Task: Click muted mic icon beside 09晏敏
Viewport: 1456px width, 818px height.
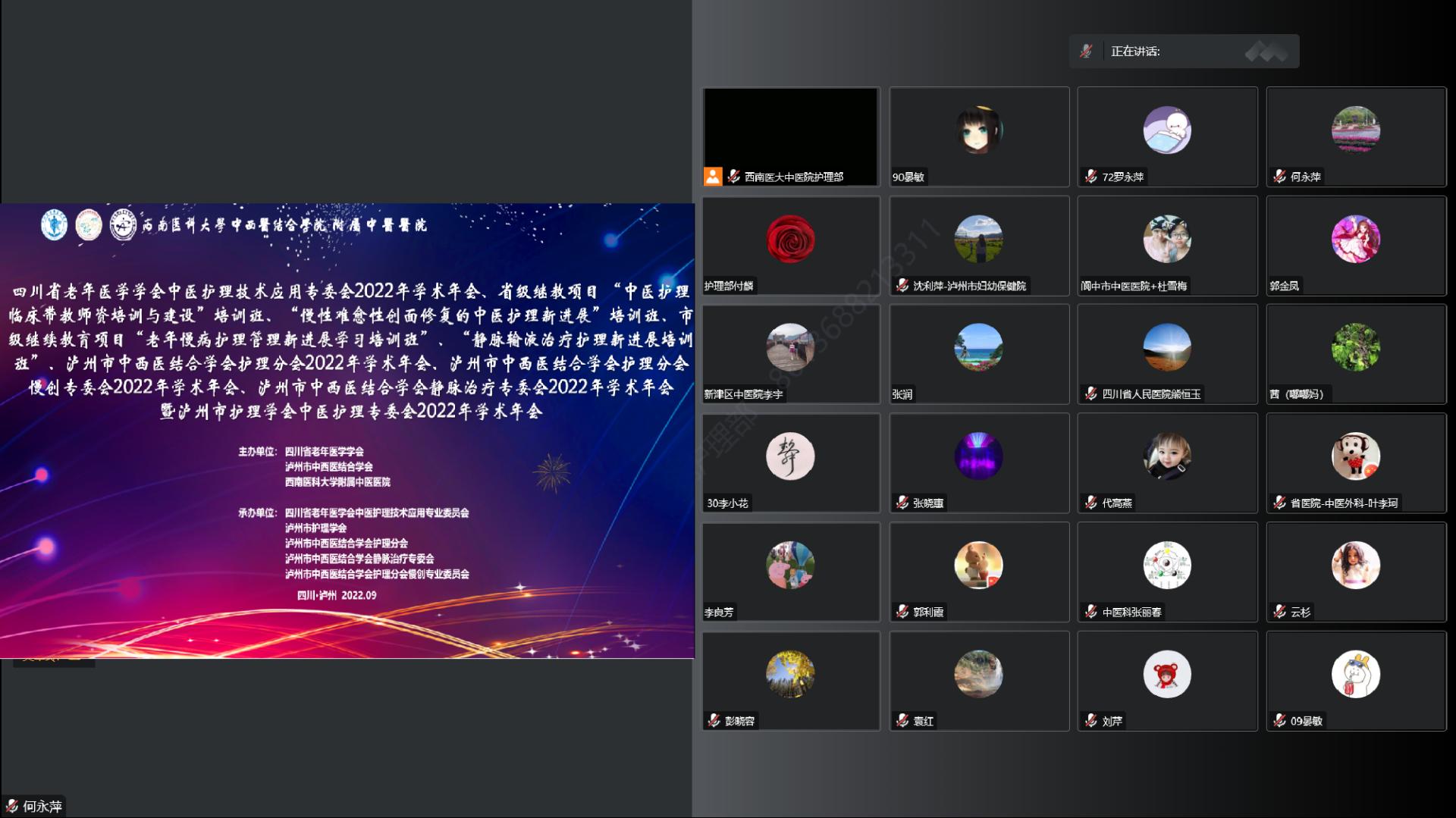Action: 1279,721
